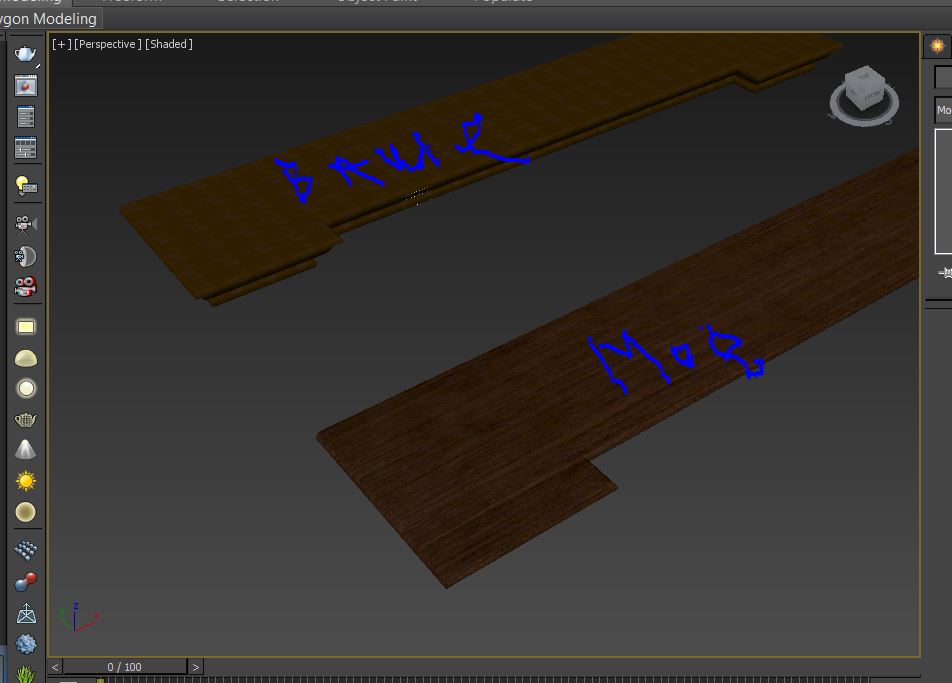952x683 pixels.
Task: Open the [Shaded] viewport shading menu
Action: click(x=169, y=44)
